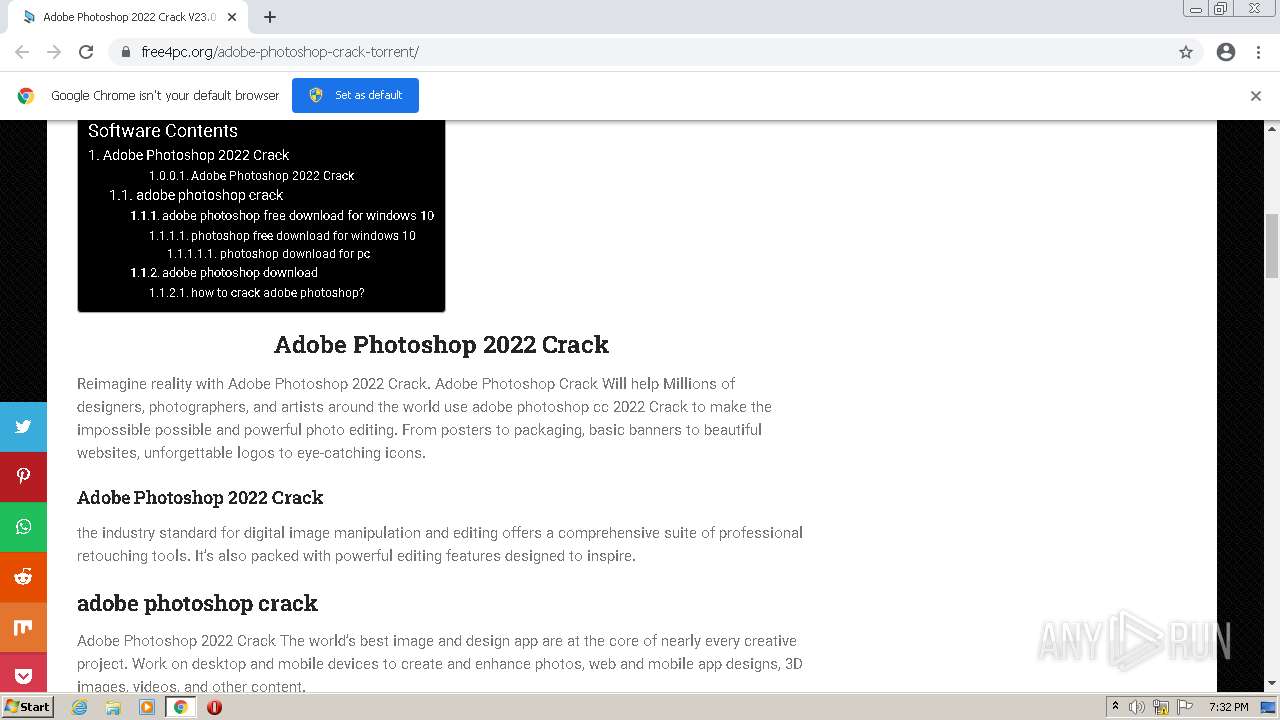Click the address bar URL
The height and width of the screenshot is (720, 1280).
[280, 52]
